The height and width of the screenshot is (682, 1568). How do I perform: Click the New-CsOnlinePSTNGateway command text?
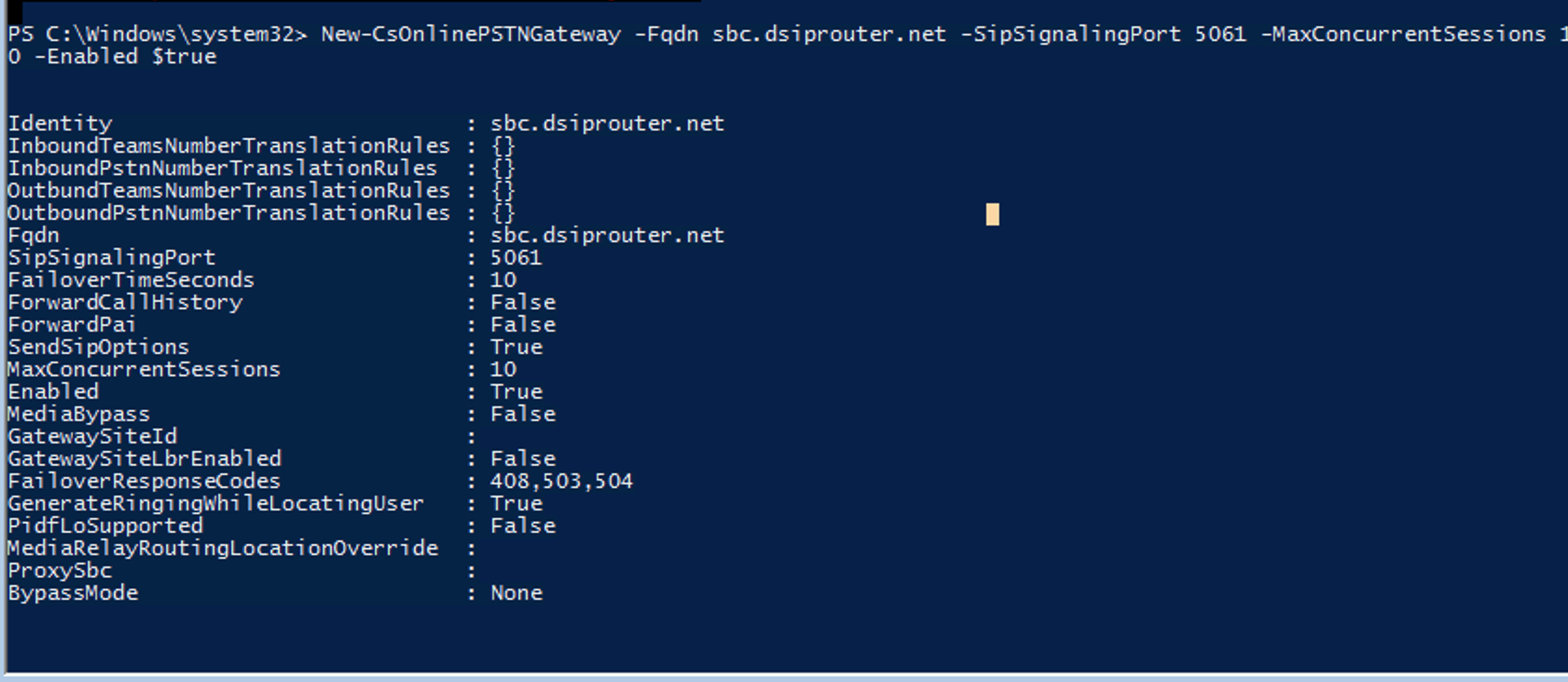pos(471,34)
